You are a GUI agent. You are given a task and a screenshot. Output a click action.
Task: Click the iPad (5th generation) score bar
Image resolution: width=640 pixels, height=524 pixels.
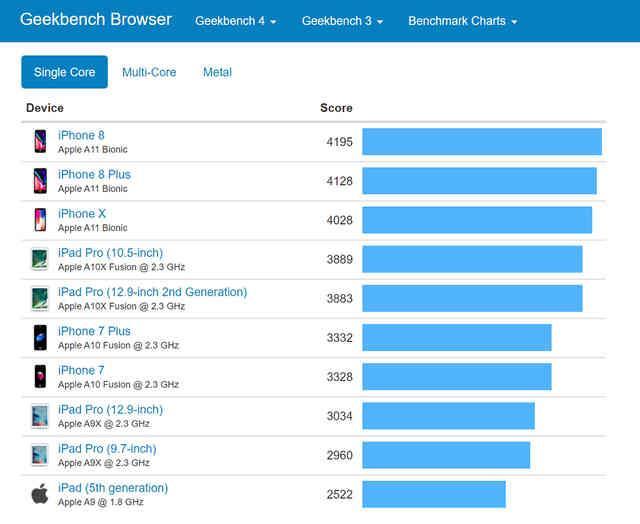pyautogui.click(x=434, y=494)
